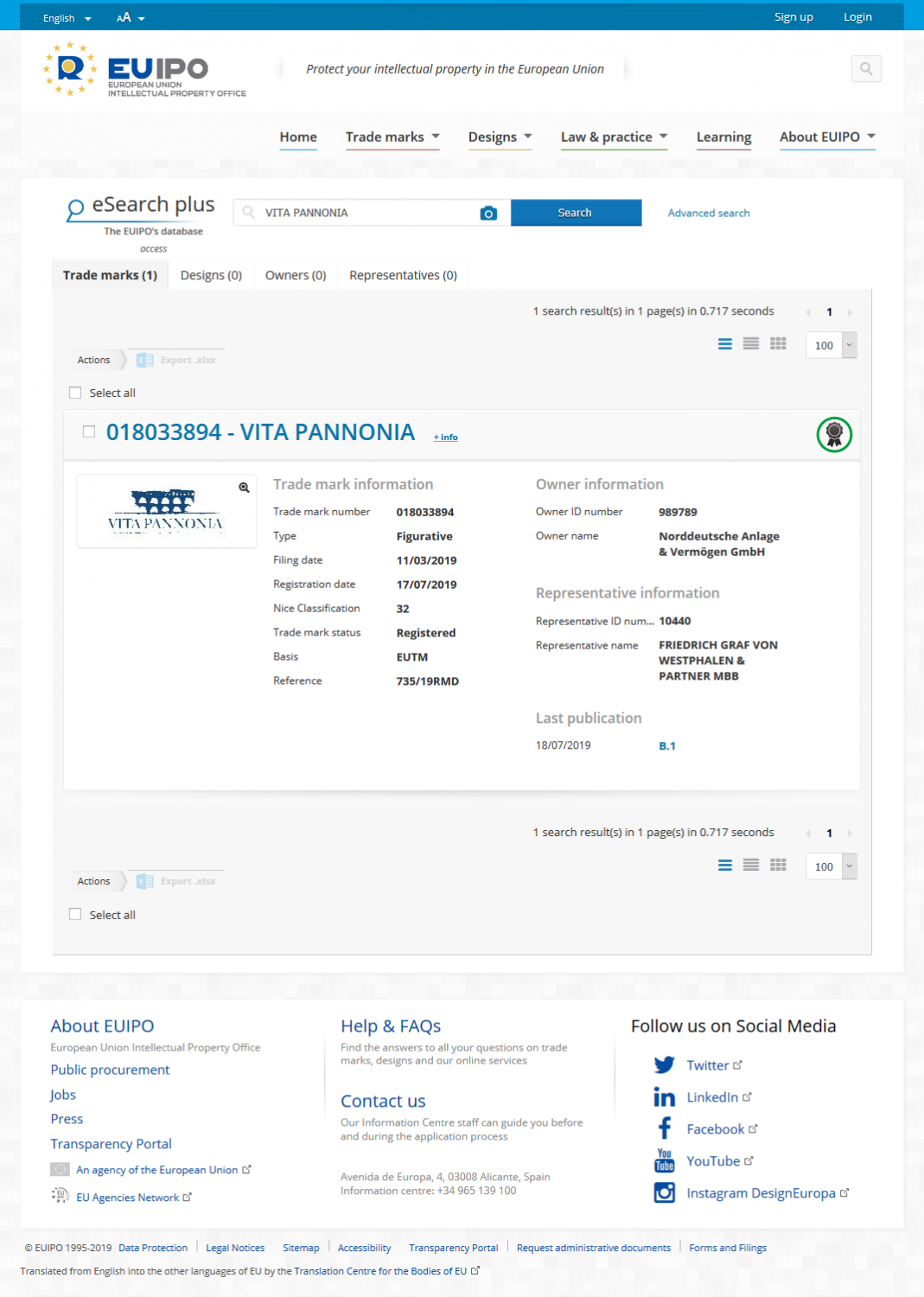The image size is (924, 1297).
Task: Go to upper next results page arrow
Action: 850,312
